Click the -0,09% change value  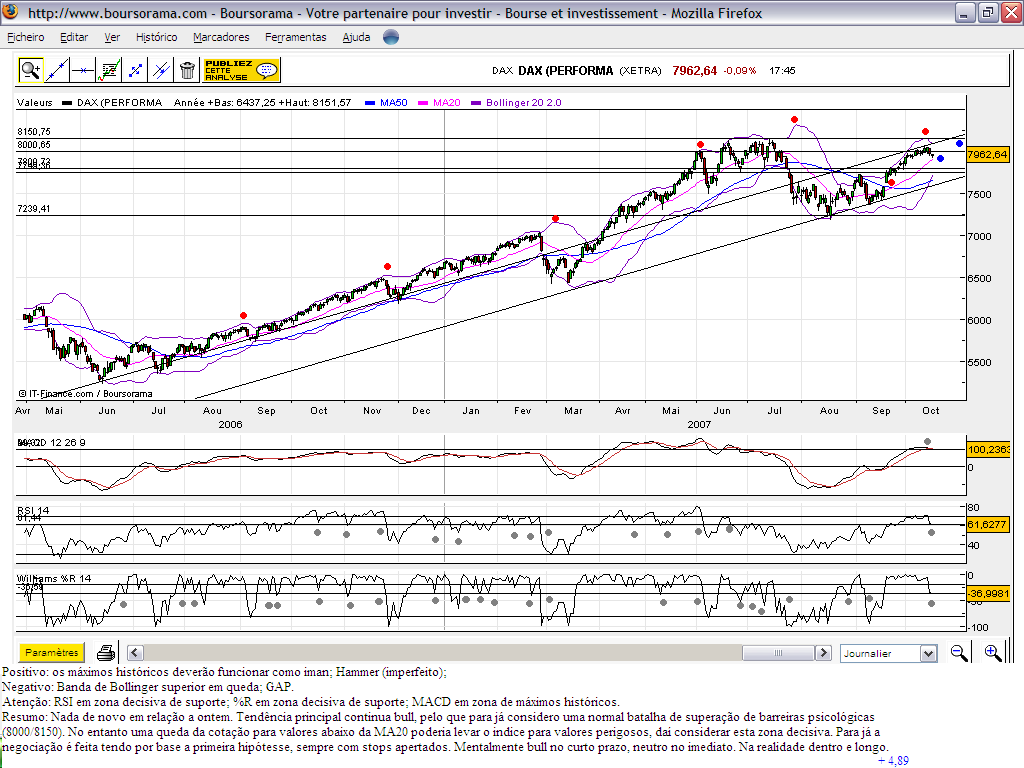(x=740, y=71)
